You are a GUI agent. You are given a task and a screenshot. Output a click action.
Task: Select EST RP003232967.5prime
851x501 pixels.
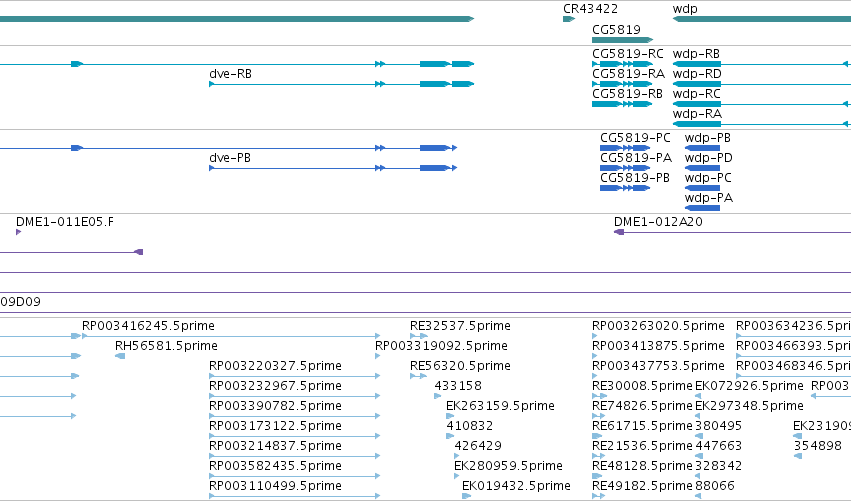pos(275,386)
